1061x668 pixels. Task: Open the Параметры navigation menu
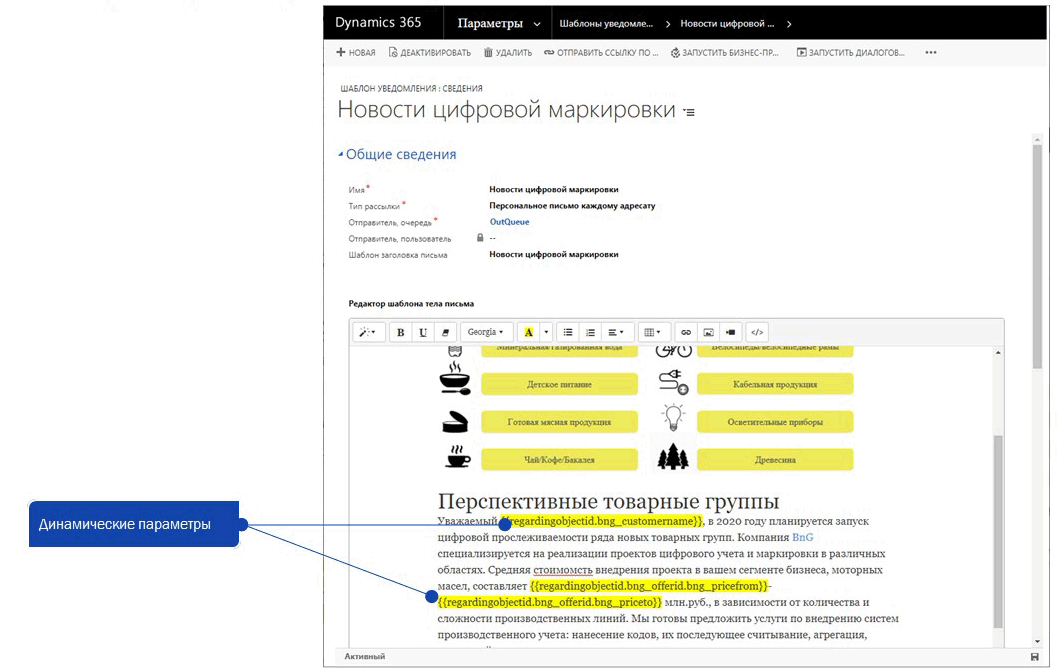click(487, 21)
